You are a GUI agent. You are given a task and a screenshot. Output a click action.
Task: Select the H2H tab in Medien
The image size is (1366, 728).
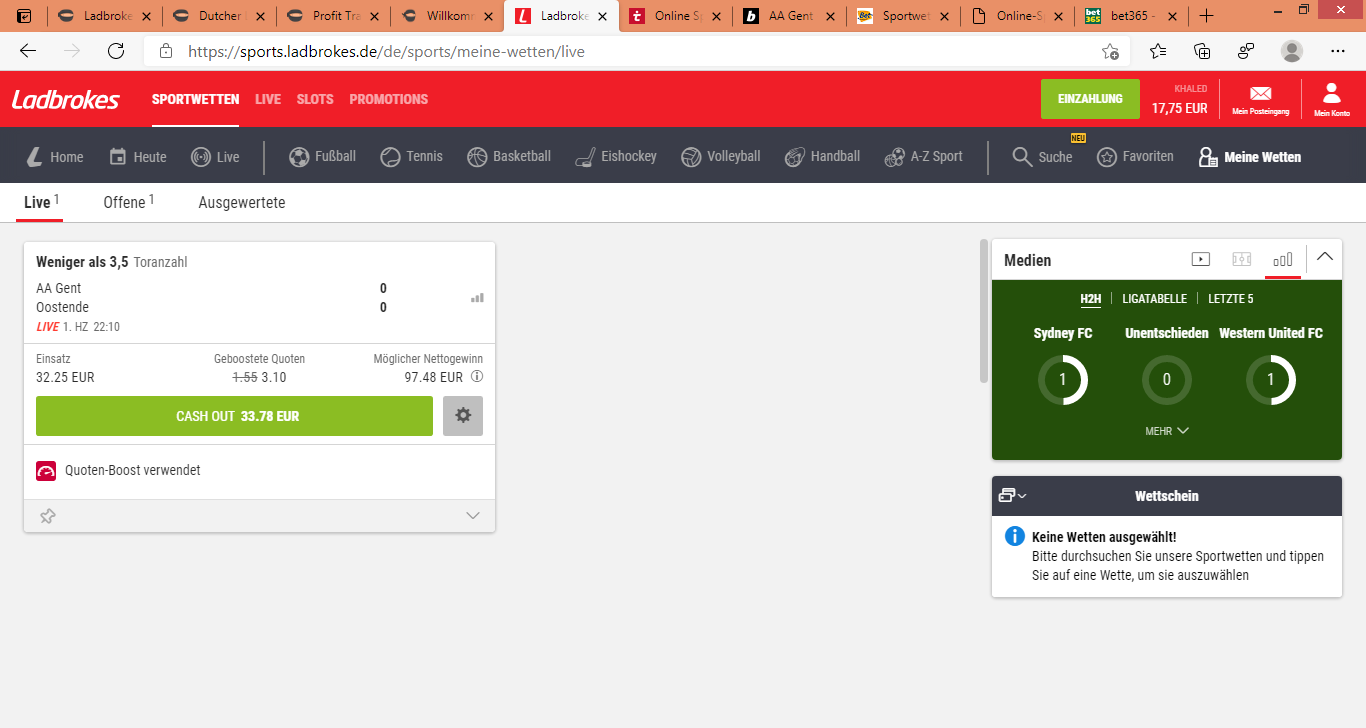click(x=1091, y=299)
